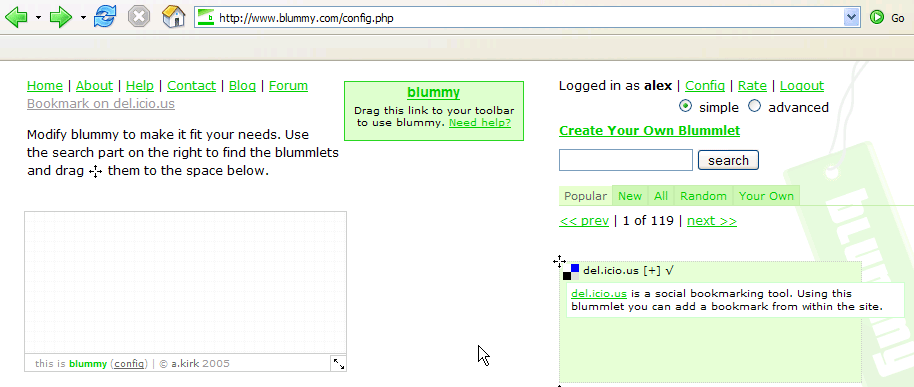This screenshot has width=914, height=387.
Task: Click the green Go button icon
Action: tap(877, 17)
